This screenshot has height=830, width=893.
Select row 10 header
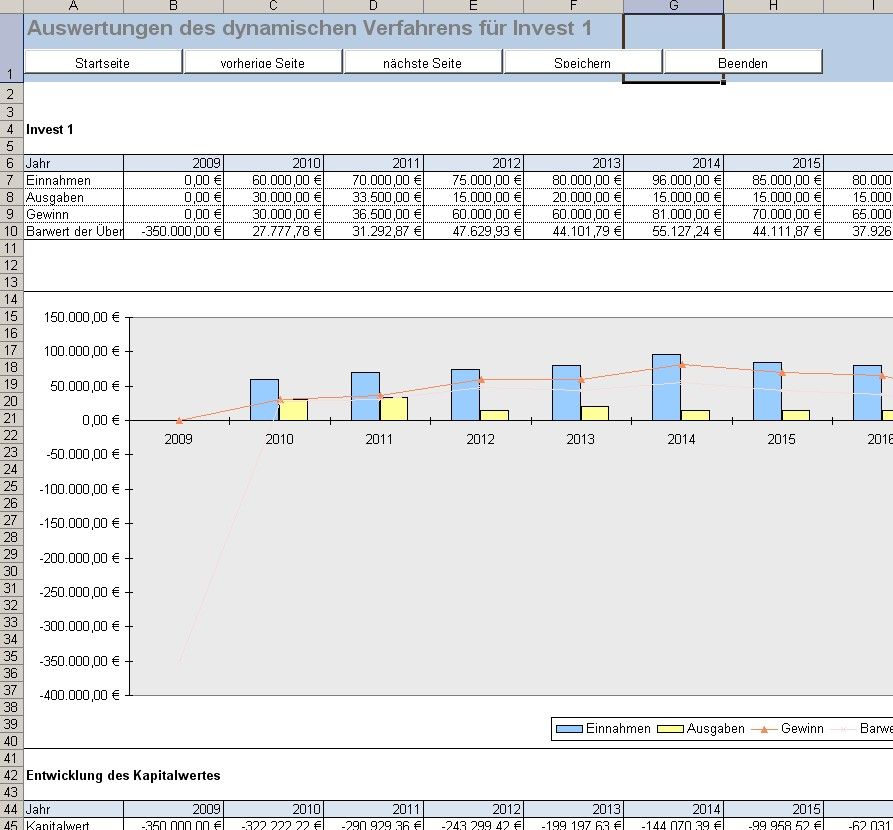(x=11, y=231)
